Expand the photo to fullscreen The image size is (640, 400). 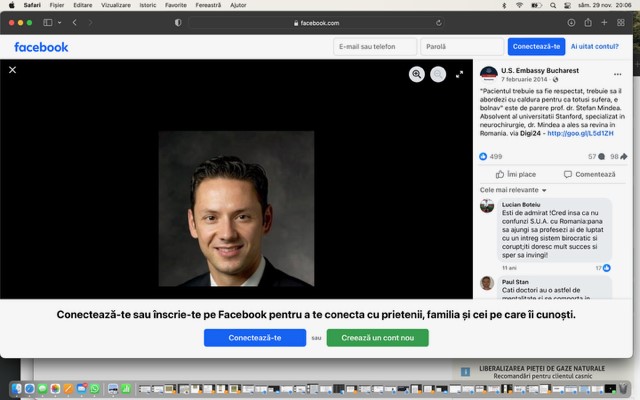pos(460,74)
